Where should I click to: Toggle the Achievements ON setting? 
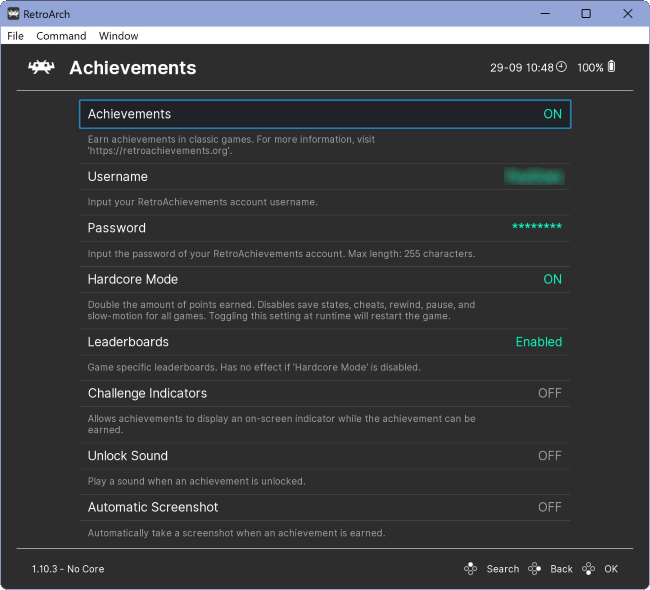coord(325,114)
